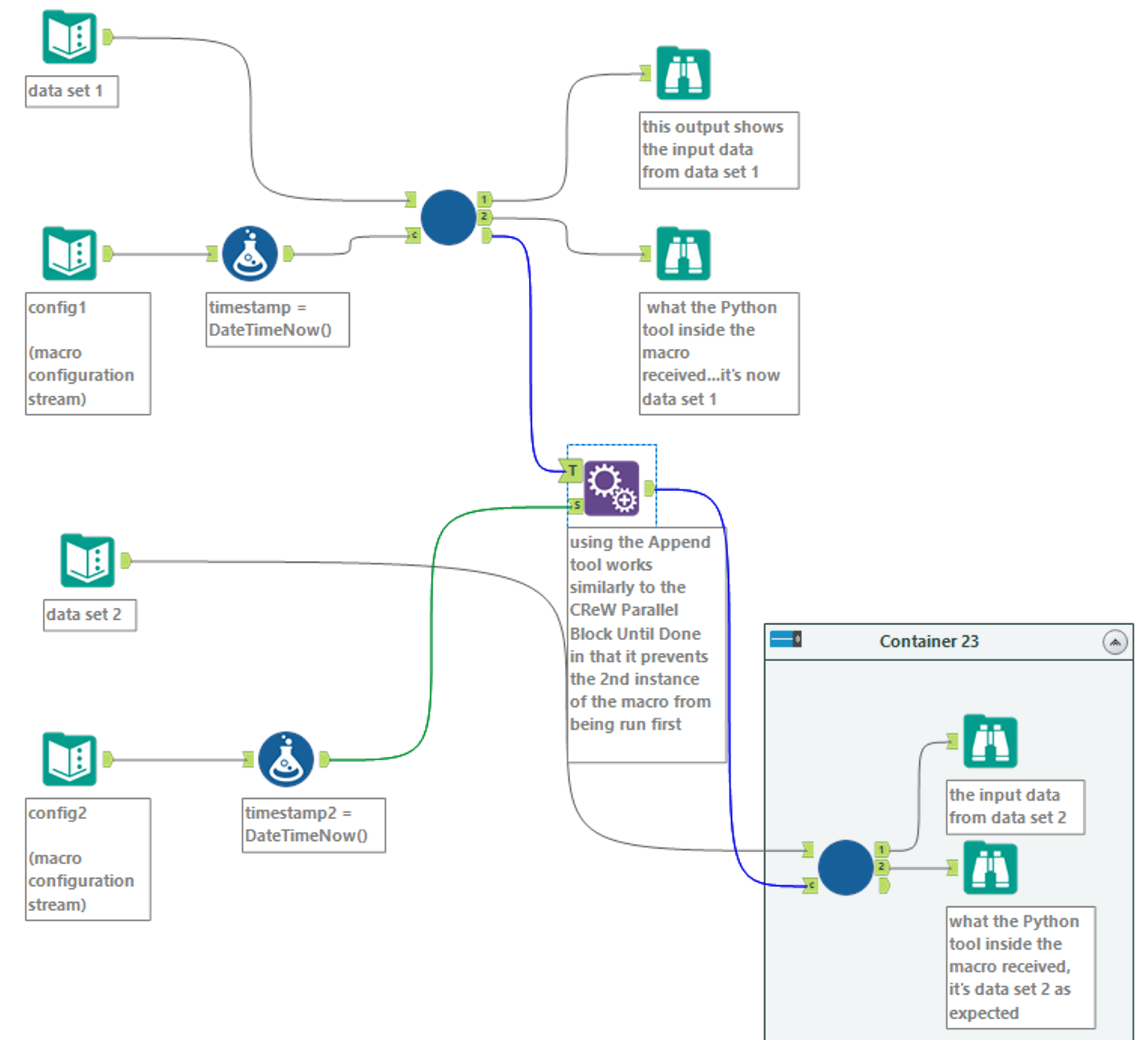Click output anchor "1" of the upper macro
The width and height of the screenshot is (1148, 1040).
tap(484, 198)
